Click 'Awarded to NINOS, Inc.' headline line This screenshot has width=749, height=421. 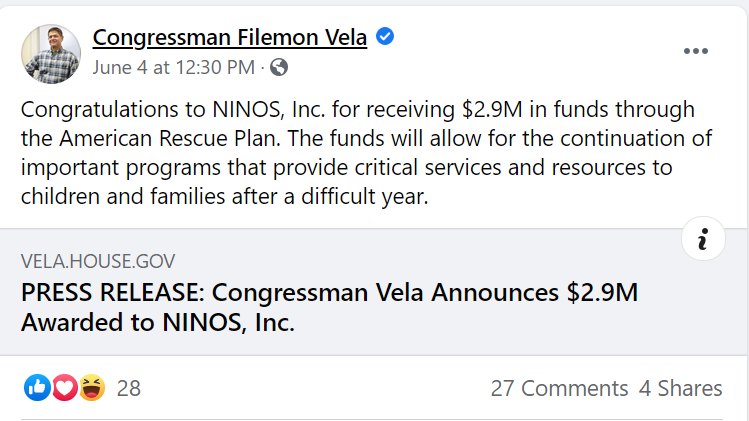tap(158, 322)
